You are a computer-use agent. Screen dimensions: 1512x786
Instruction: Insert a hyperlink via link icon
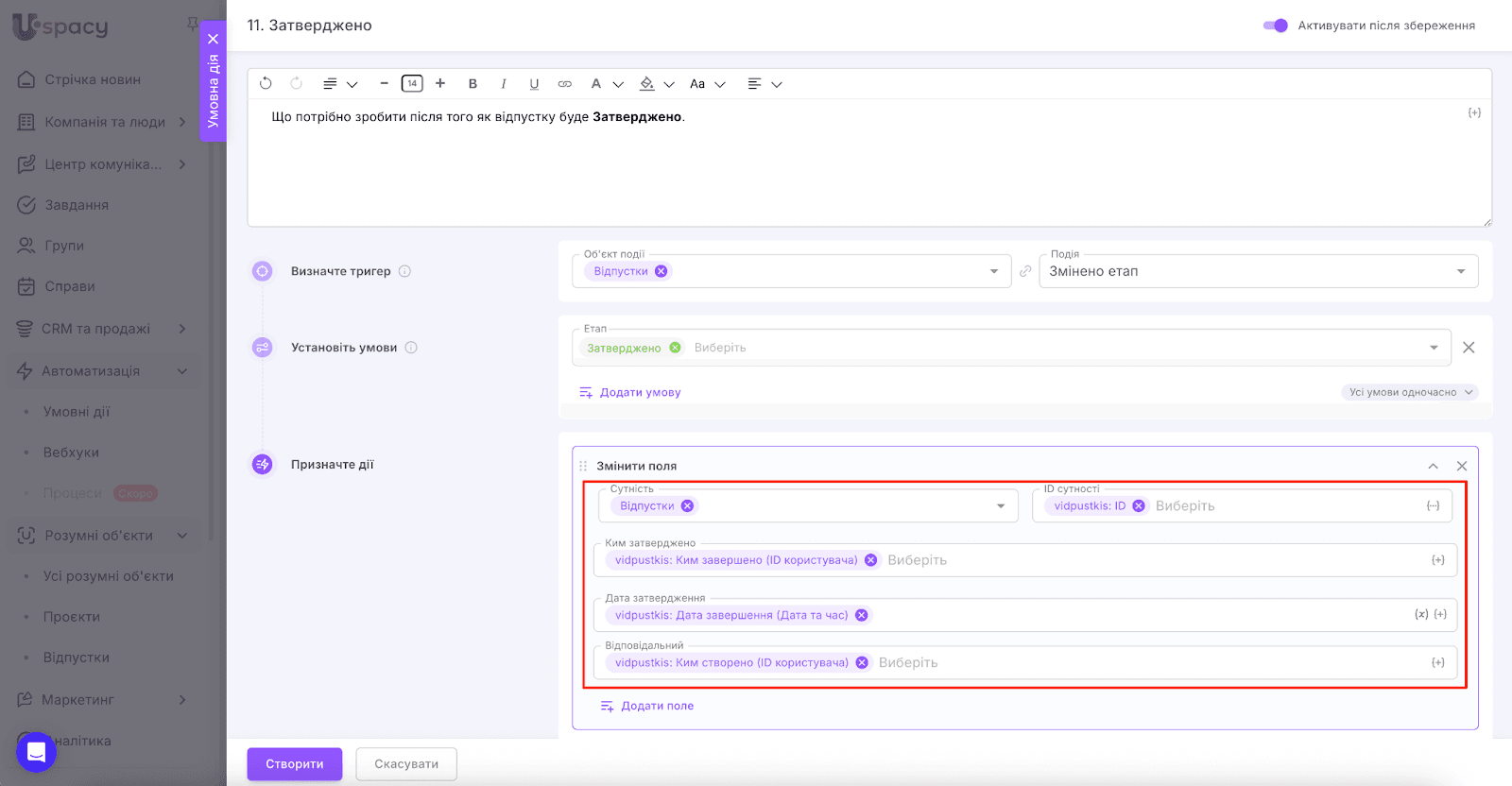565,84
